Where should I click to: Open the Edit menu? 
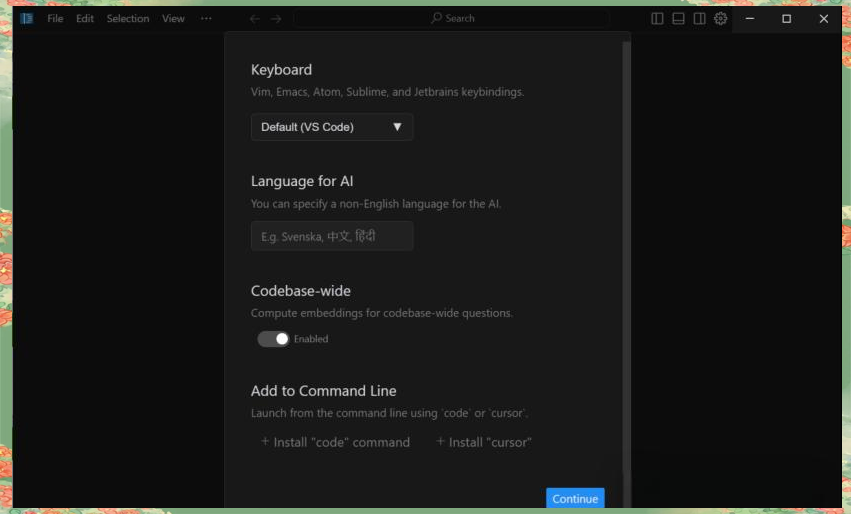point(85,18)
